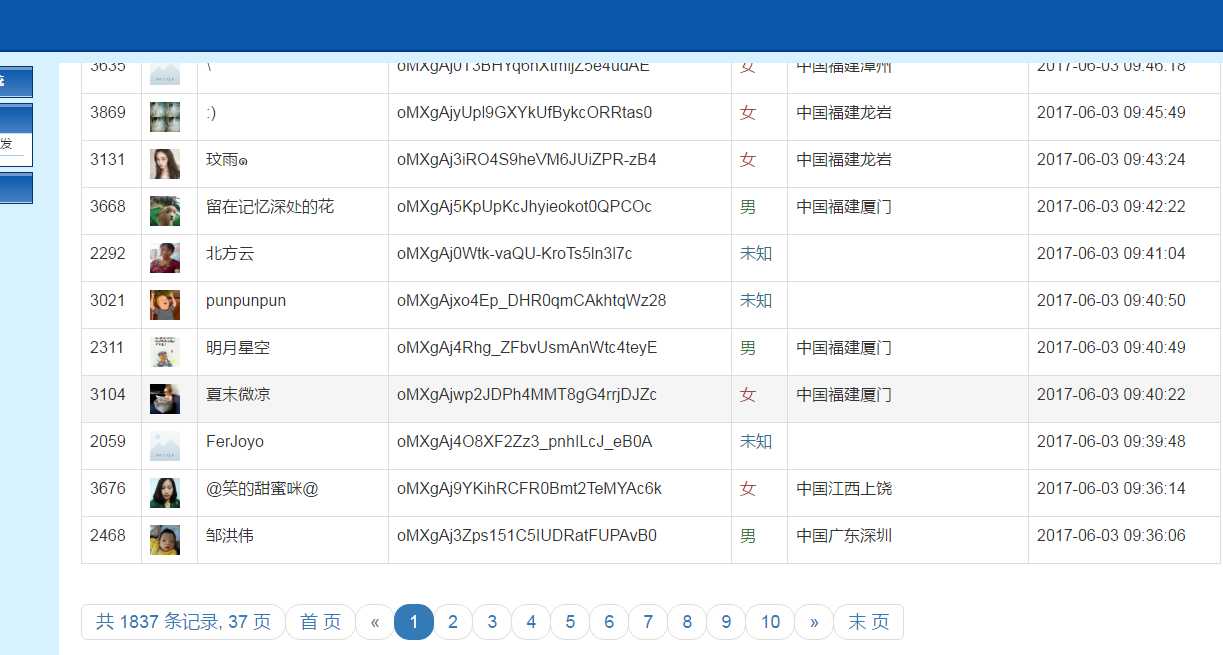1223x655 pixels.
Task: Click ID cell 2059
Action: tap(108, 441)
